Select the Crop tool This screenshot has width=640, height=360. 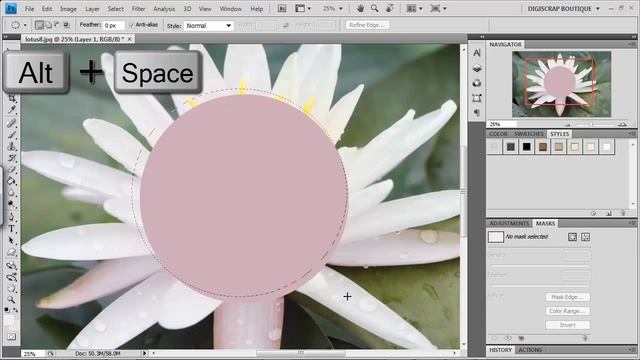[11, 99]
